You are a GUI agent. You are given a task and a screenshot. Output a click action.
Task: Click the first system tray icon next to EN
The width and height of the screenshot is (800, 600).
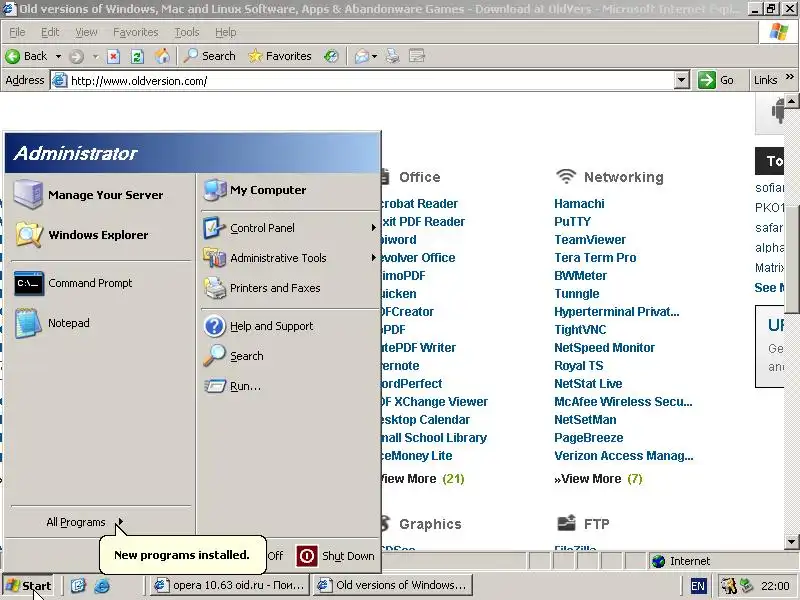pyautogui.click(x=729, y=585)
